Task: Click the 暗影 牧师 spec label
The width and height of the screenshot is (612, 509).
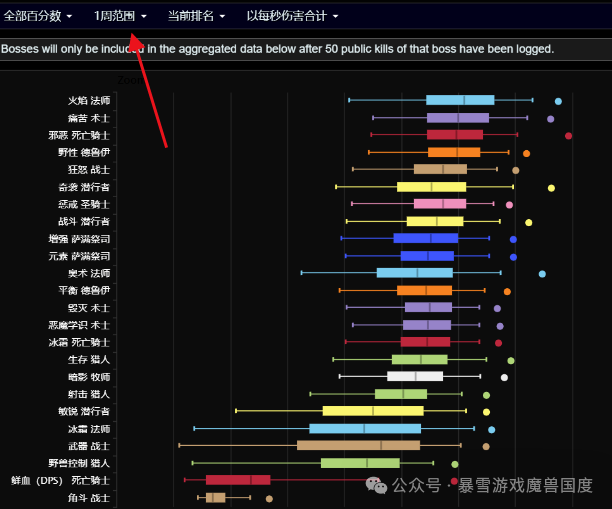Action: (x=89, y=377)
